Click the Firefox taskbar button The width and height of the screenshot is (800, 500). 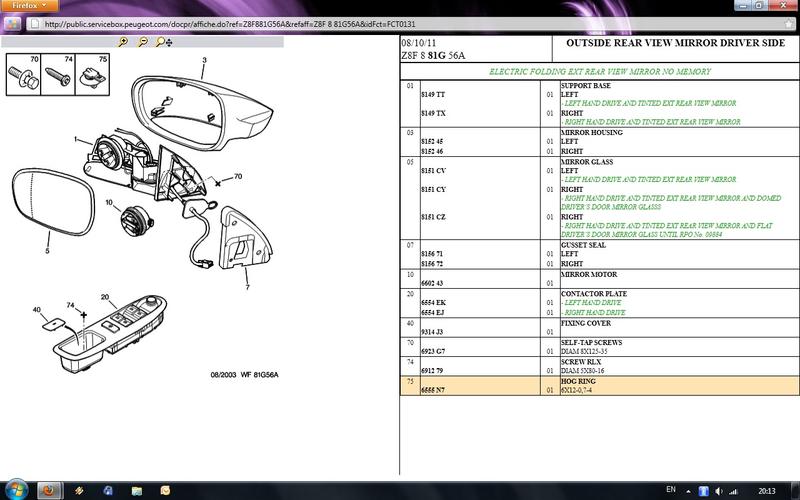pos(49,491)
